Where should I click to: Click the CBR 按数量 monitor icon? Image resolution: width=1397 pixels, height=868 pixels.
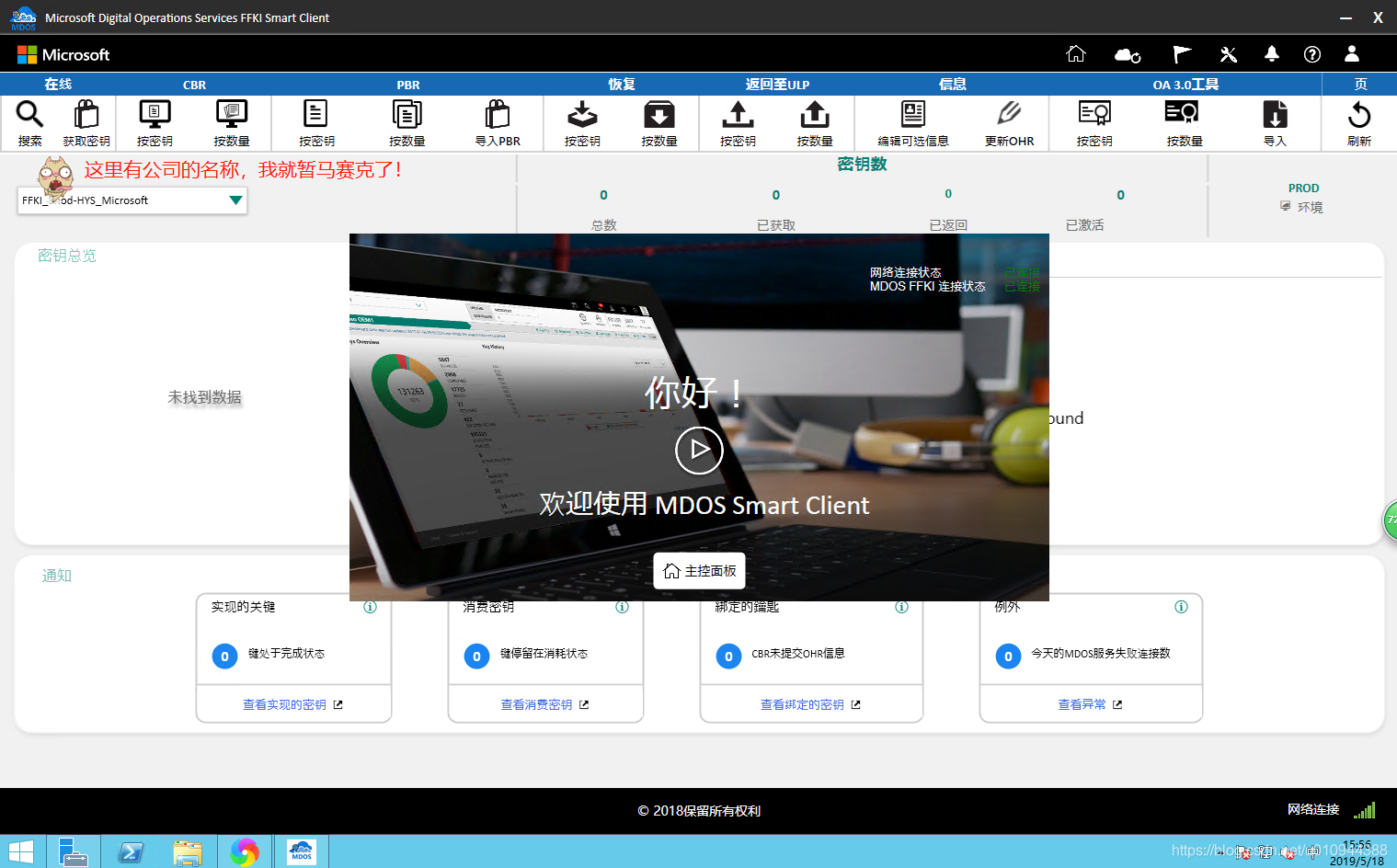[x=232, y=114]
